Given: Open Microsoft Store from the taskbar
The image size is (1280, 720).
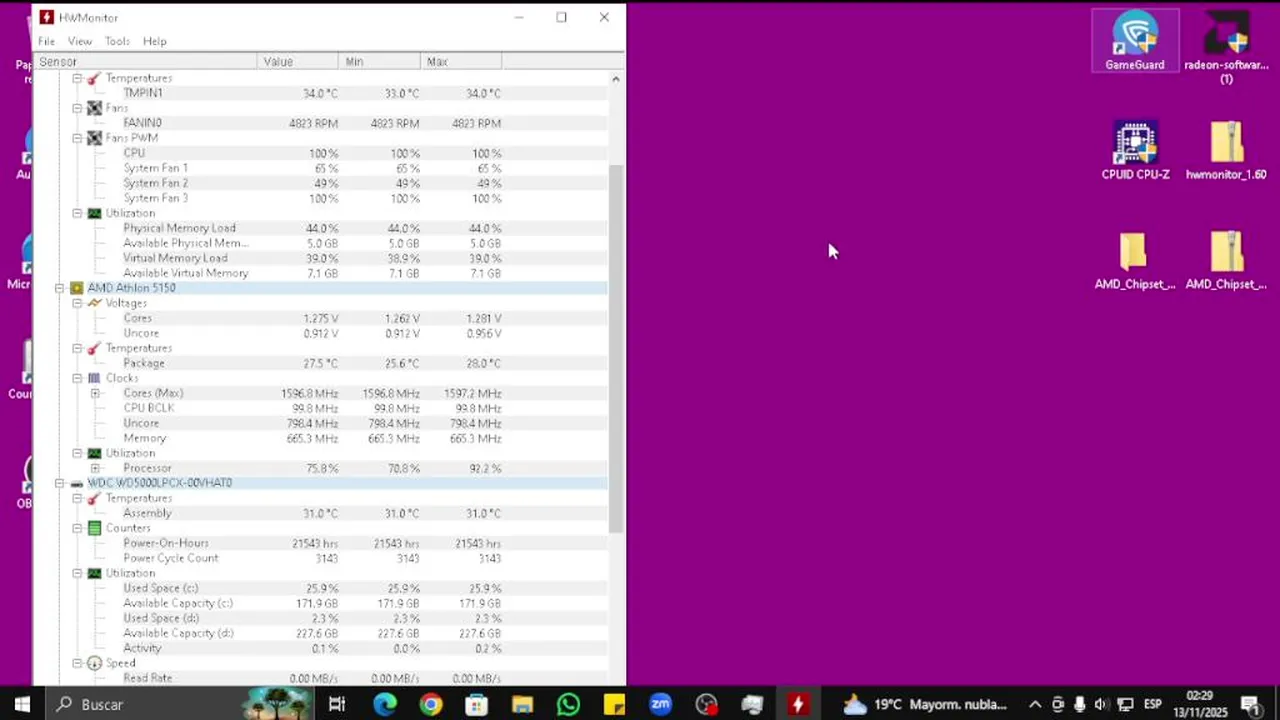Looking at the screenshot, I should click(477, 704).
